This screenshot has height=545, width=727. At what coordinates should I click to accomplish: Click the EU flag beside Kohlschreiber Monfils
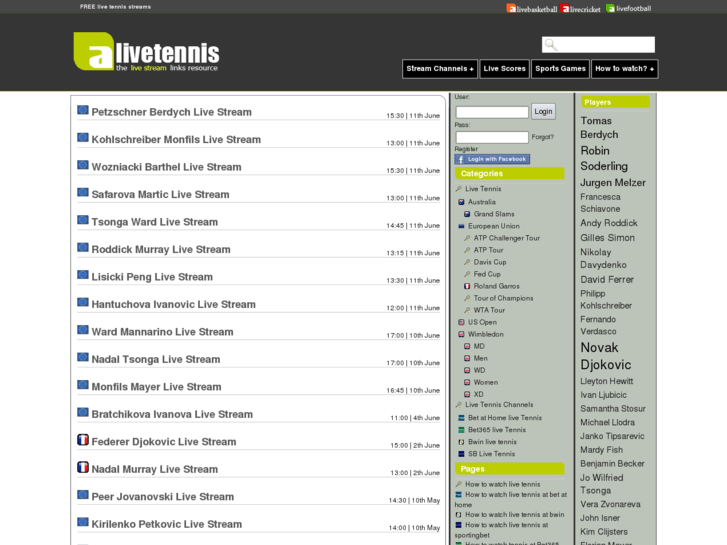[83, 137]
